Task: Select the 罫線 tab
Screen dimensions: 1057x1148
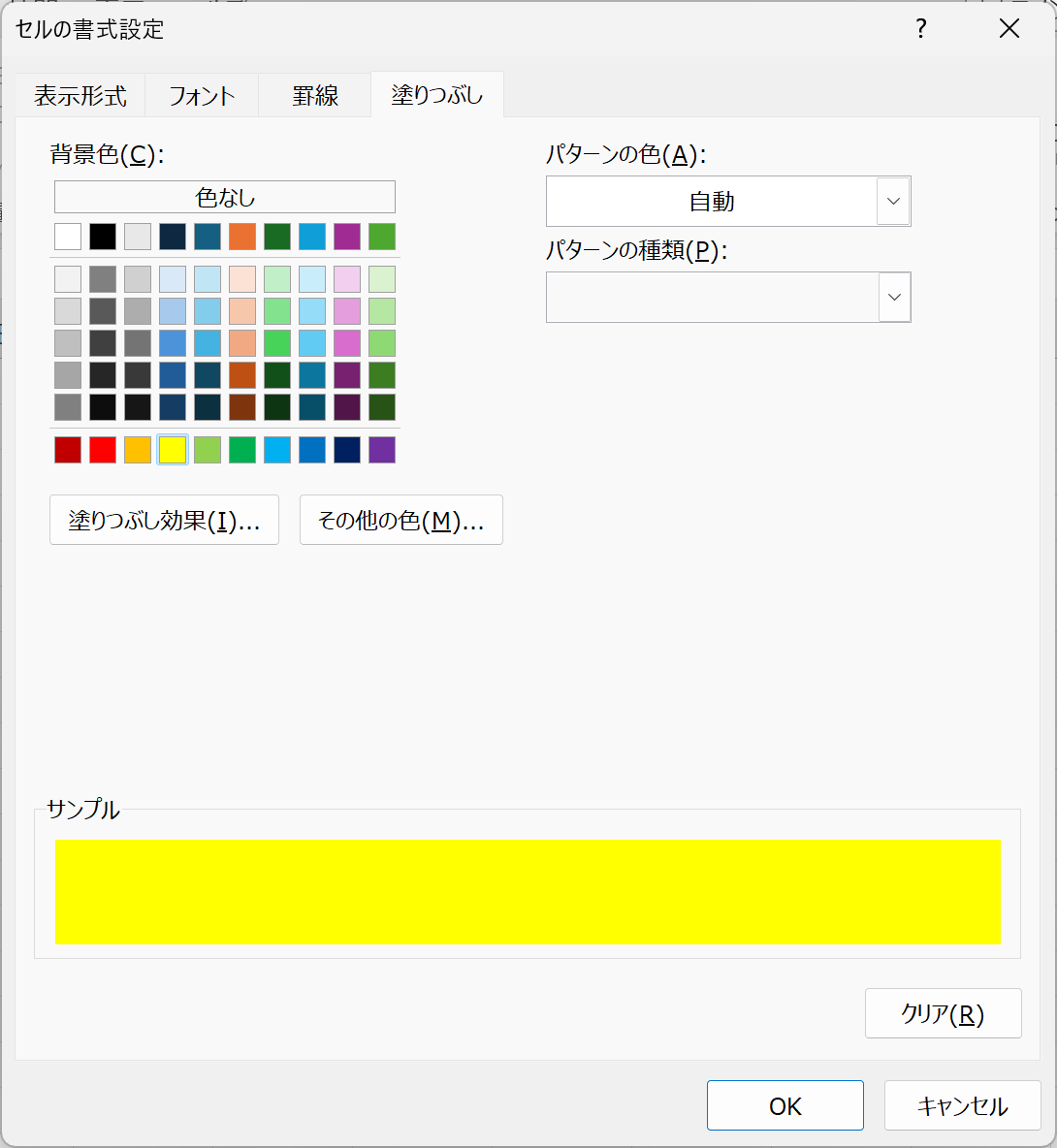Action: click(x=315, y=95)
